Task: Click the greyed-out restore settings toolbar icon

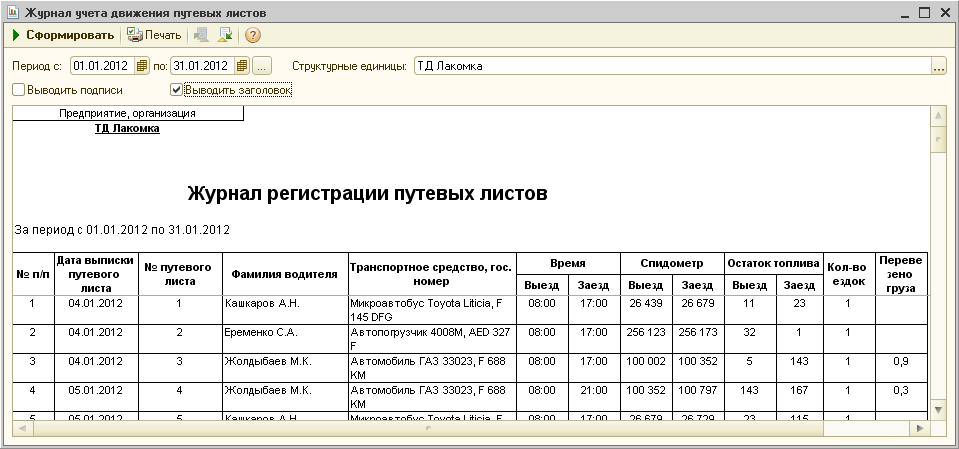Action: pyautogui.click(x=203, y=36)
